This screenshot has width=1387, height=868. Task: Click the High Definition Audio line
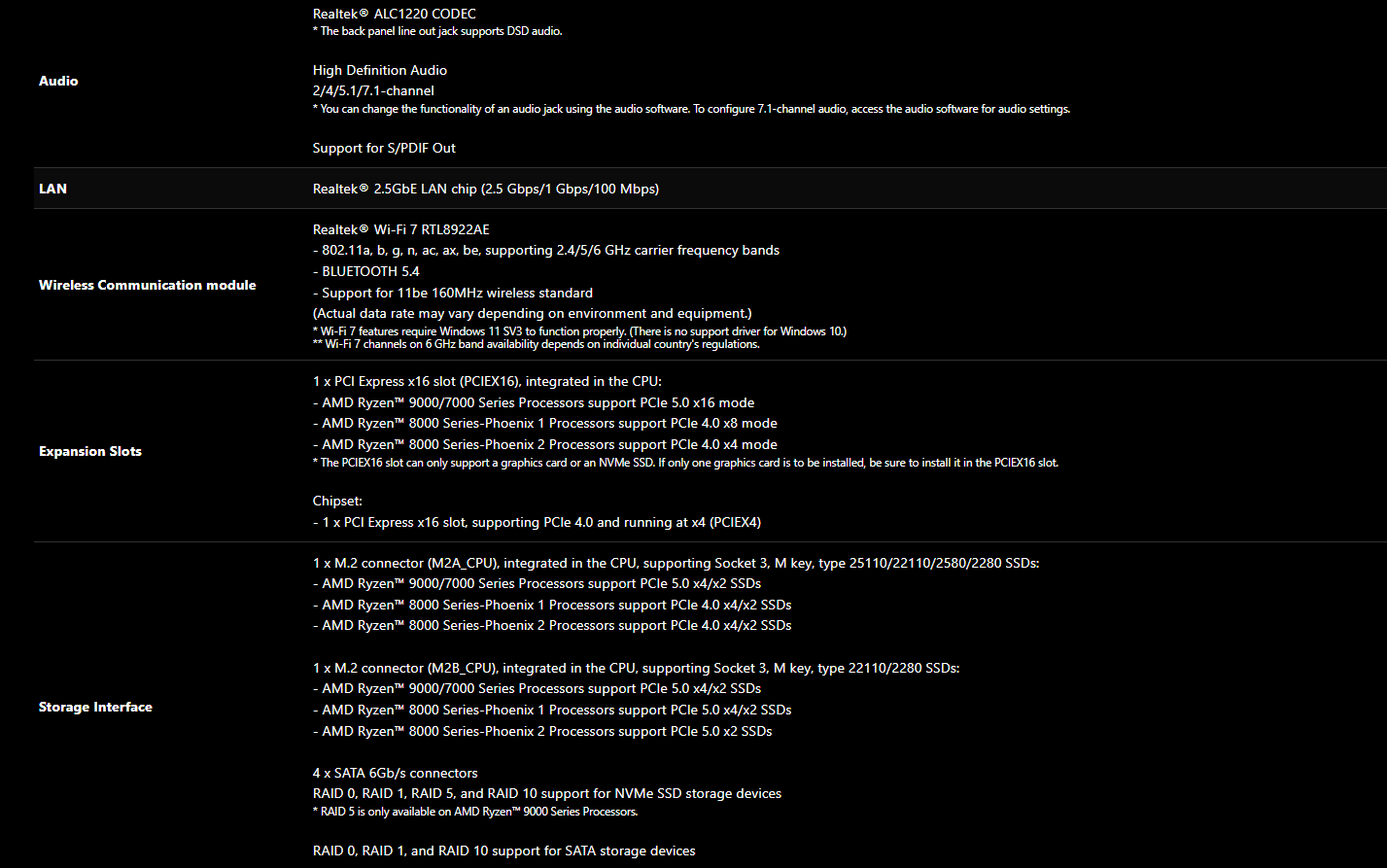380,70
